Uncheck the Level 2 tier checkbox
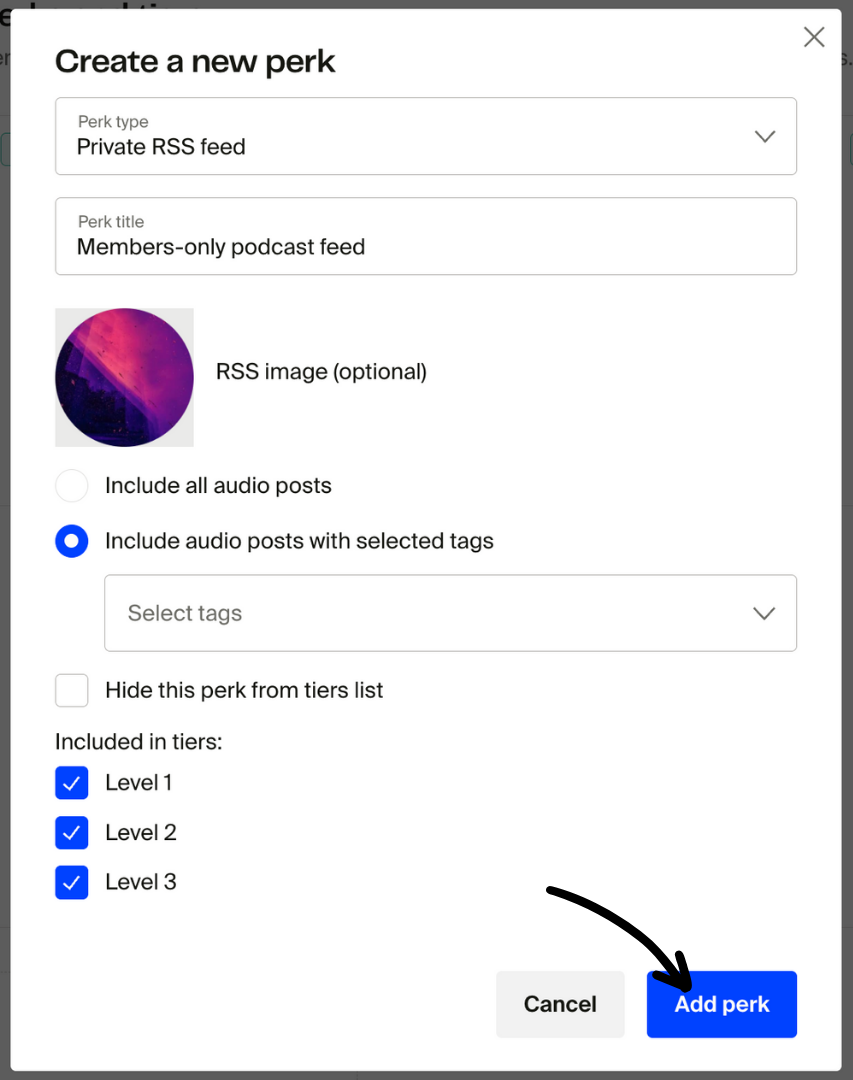Screen dimensions: 853x1080 (x=71, y=832)
